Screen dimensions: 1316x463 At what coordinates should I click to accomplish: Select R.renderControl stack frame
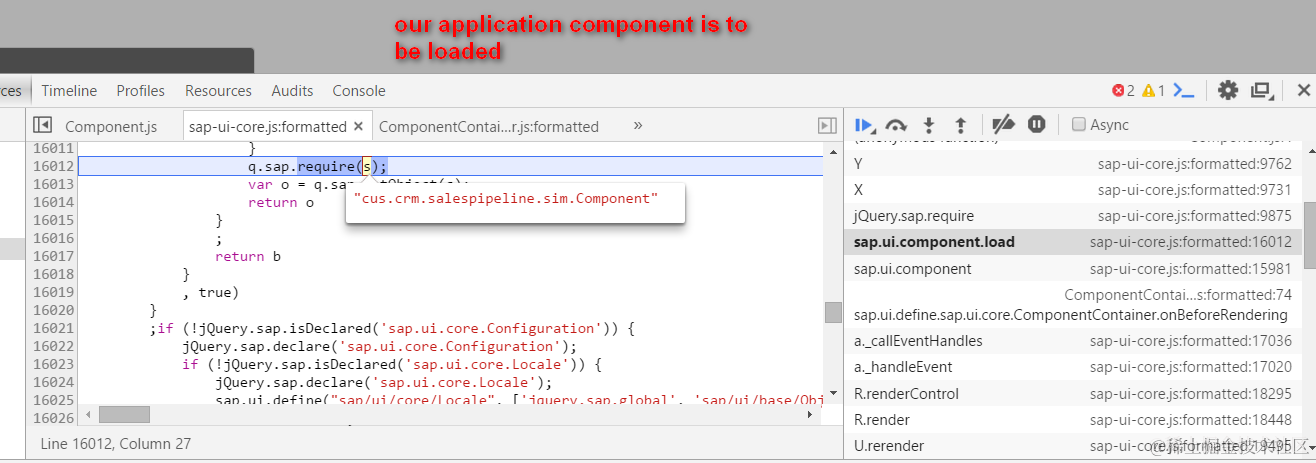(1073, 393)
